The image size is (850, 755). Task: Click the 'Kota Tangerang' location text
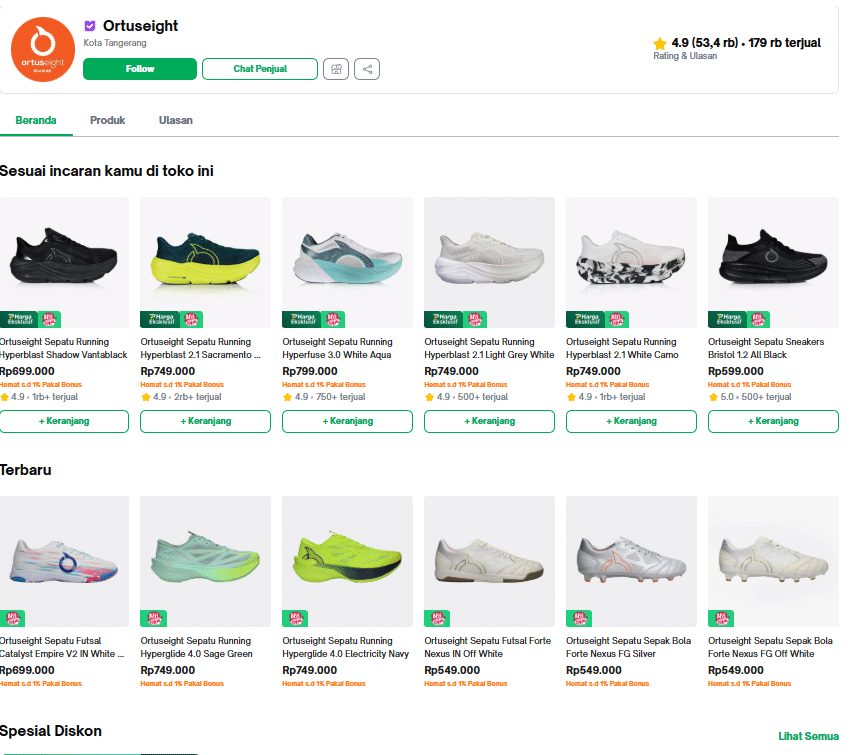[x=115, y=43]
